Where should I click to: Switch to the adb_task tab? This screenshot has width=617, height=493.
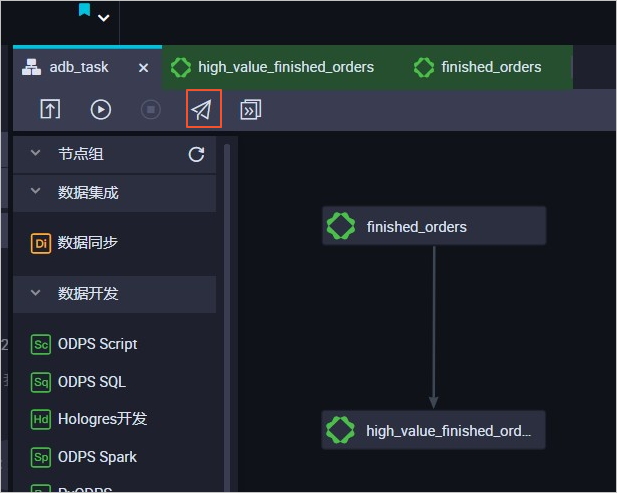tap(87, 67)
